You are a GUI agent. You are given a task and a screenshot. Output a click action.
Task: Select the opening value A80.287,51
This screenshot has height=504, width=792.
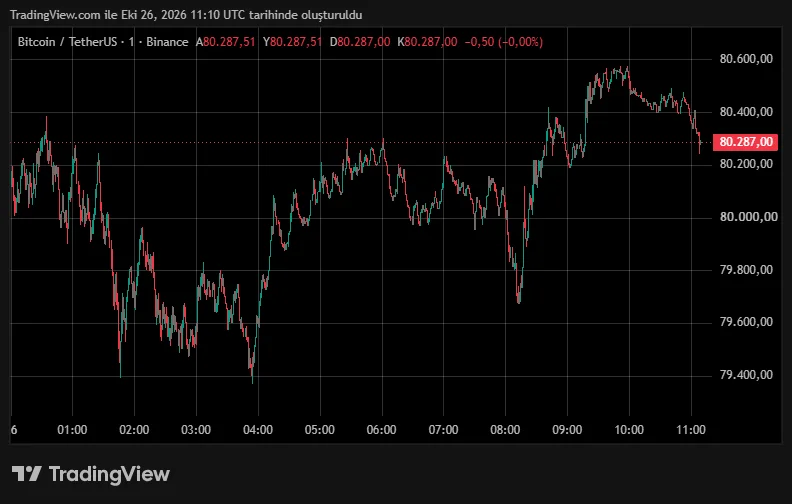pos(226,42)
